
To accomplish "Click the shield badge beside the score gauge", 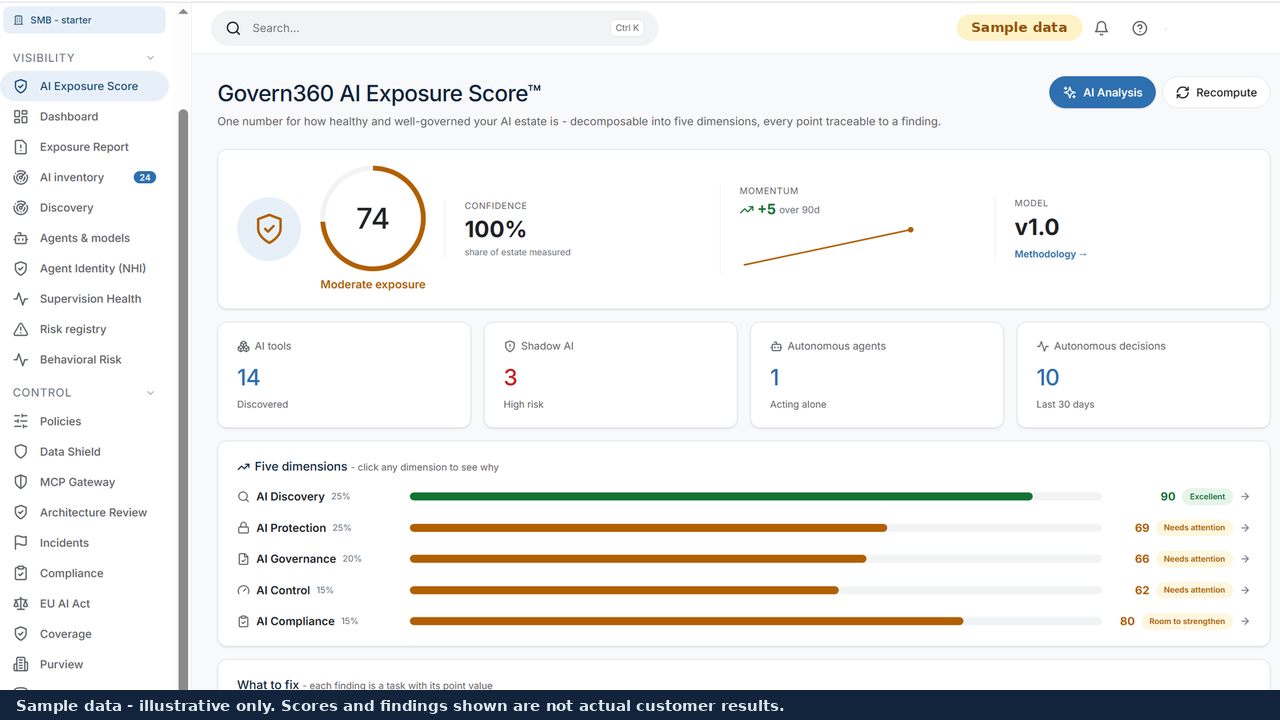I will coord(269,229).
